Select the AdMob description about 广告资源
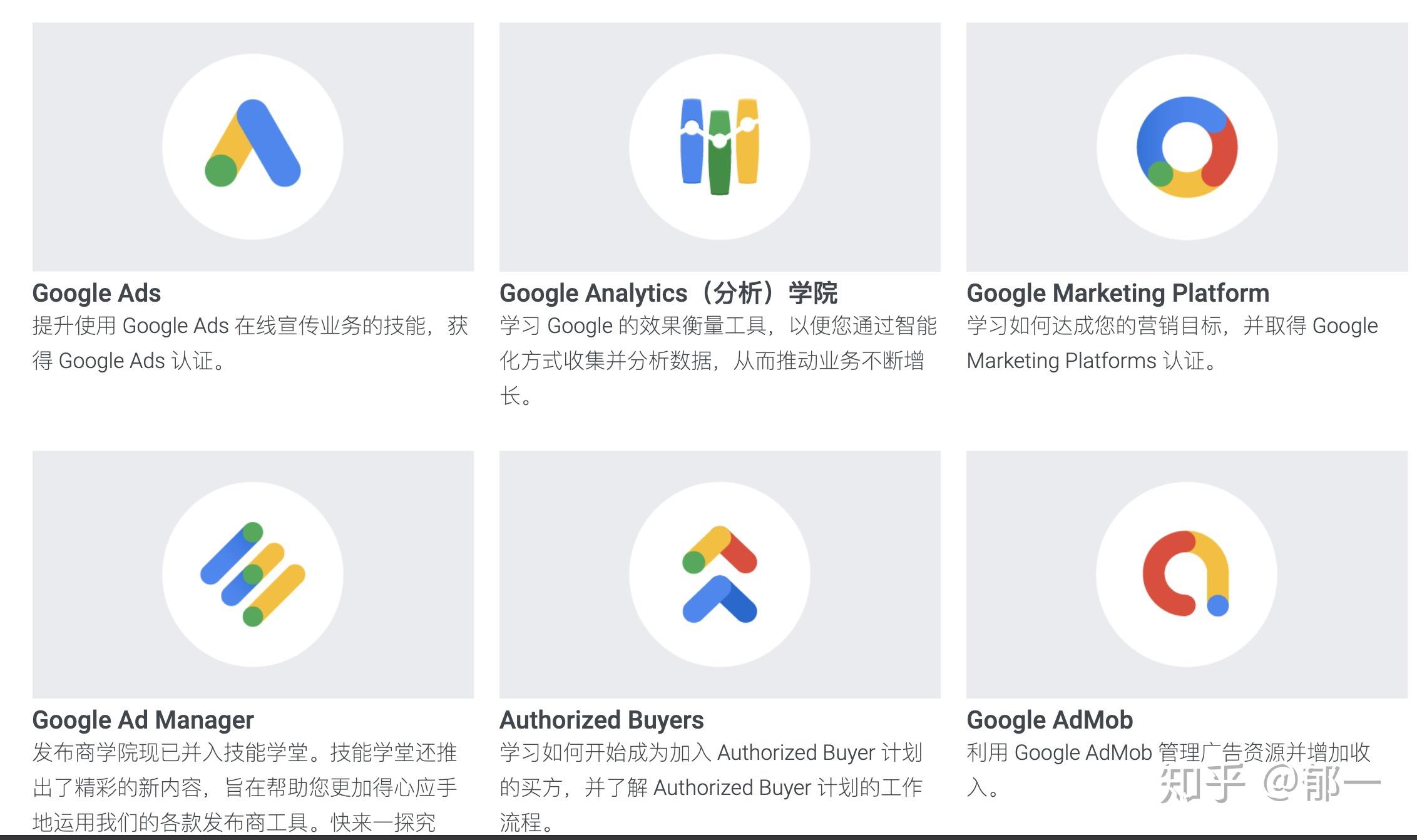Screen dimensions: 1417x840 pos(1169,770)
